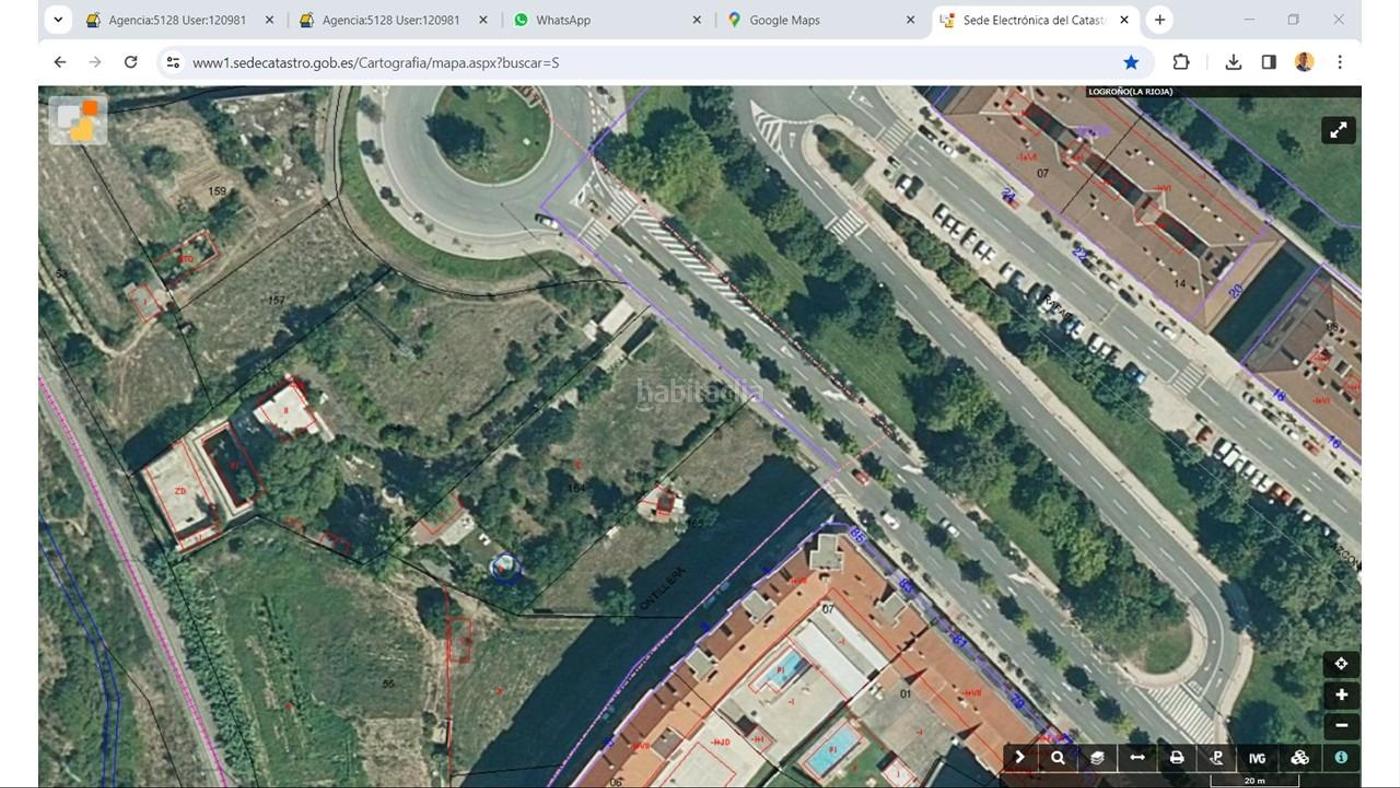1400x788 pixels.
Task: Toggle the side panel split view
Action: click(1269, 62)
